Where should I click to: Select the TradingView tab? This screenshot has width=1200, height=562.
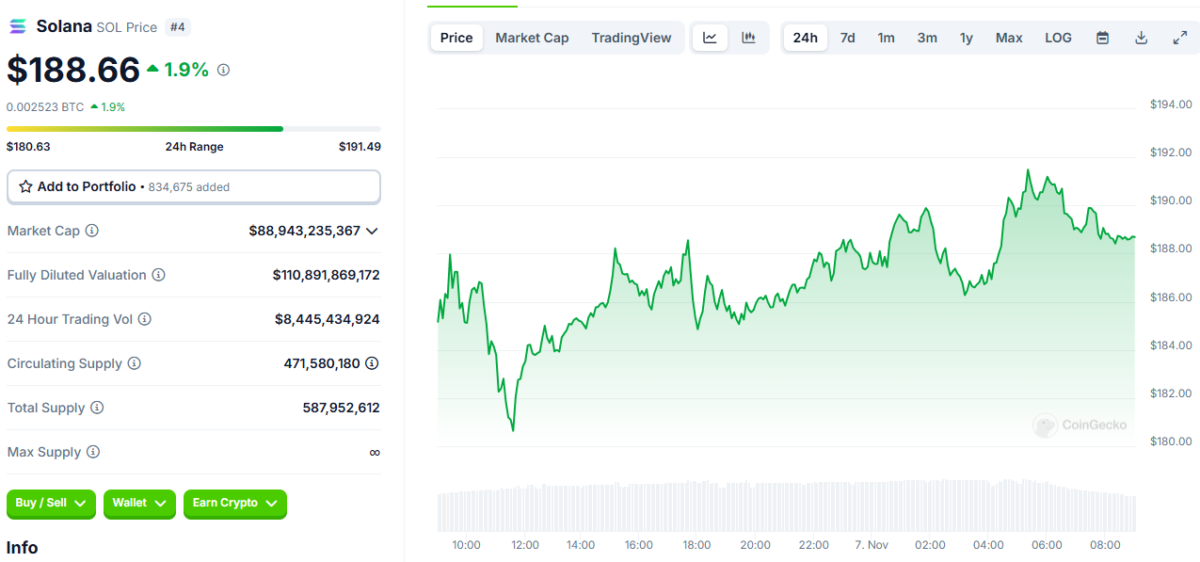631,38
